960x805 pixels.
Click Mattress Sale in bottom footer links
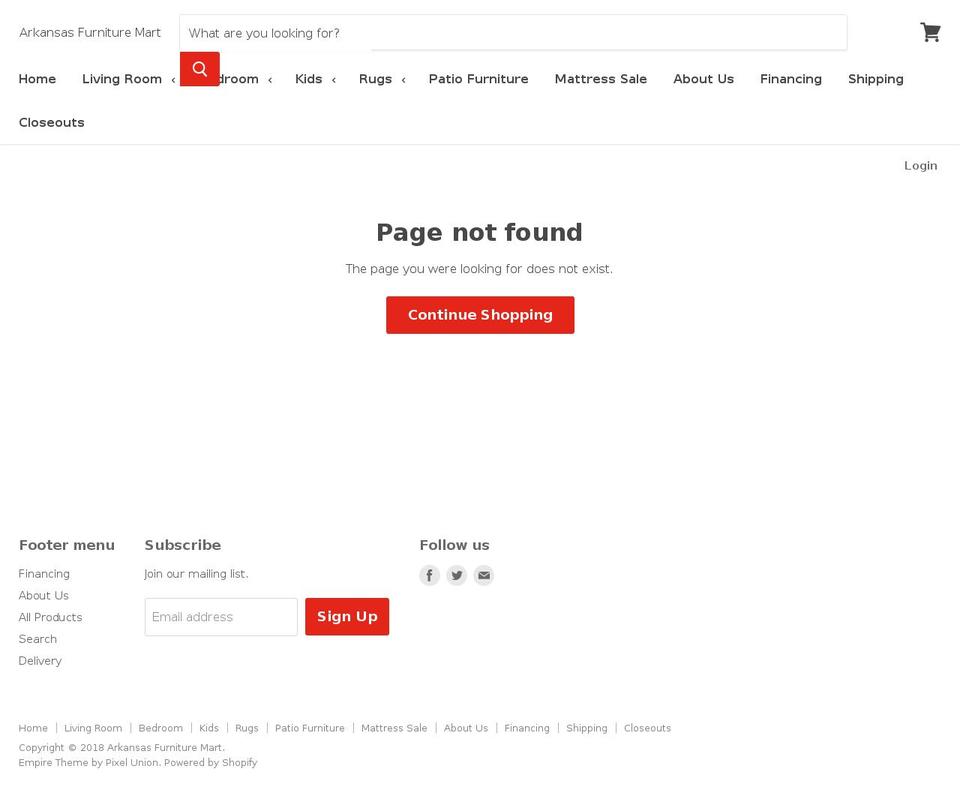394,728
